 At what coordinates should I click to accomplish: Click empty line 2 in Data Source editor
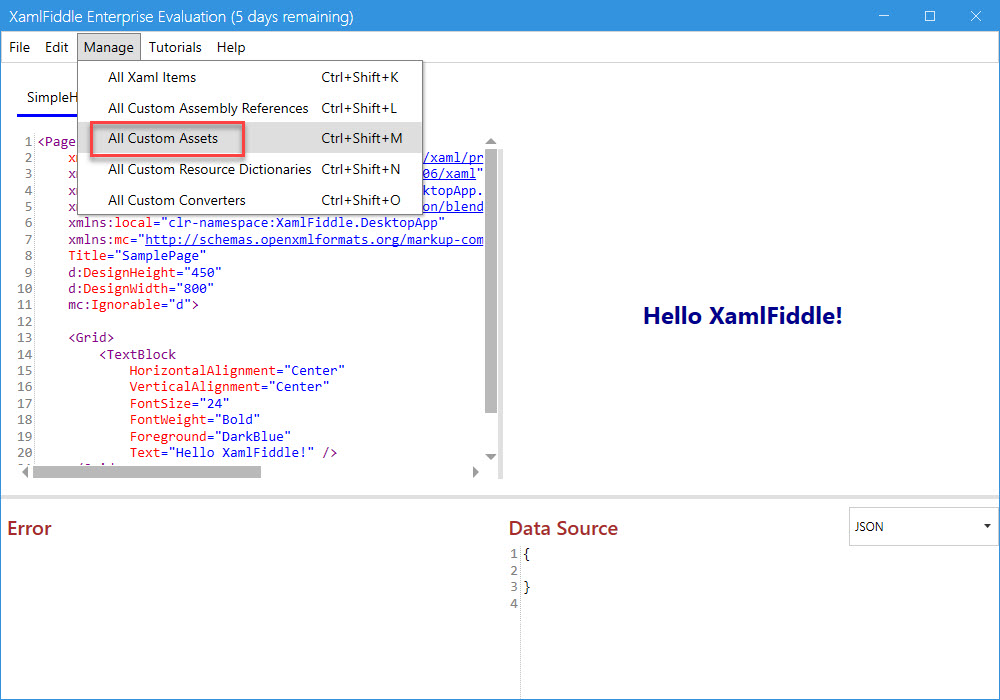[x=759, y=571]
